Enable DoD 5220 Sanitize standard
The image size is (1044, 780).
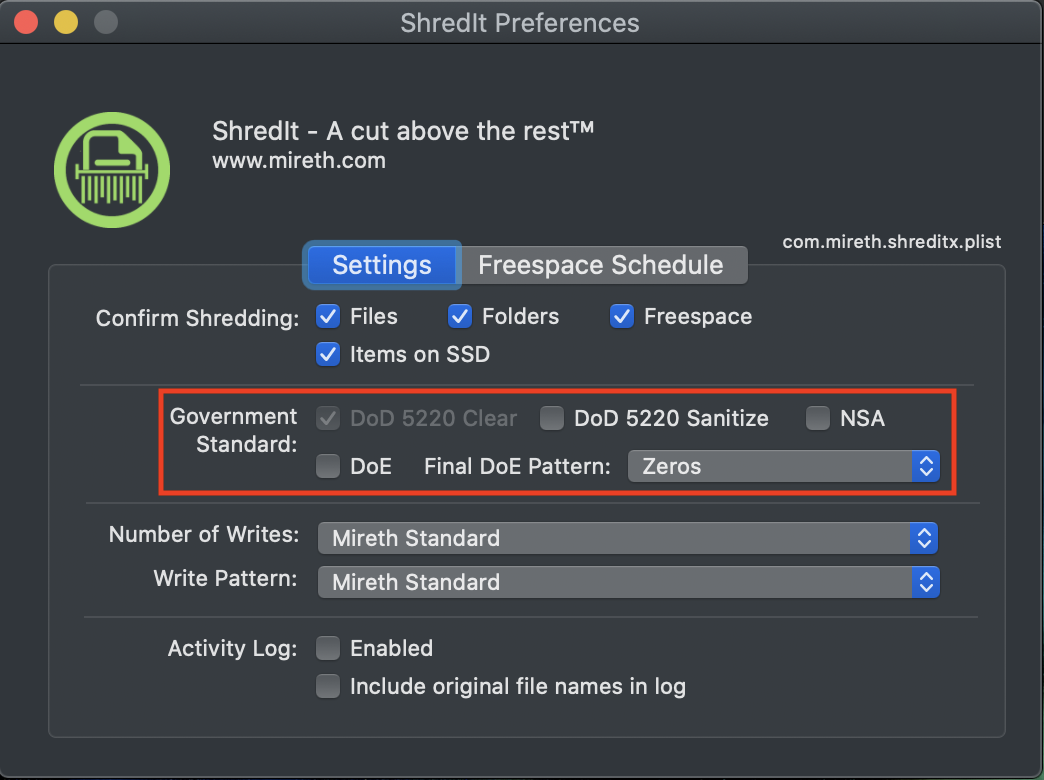[552, 418]
